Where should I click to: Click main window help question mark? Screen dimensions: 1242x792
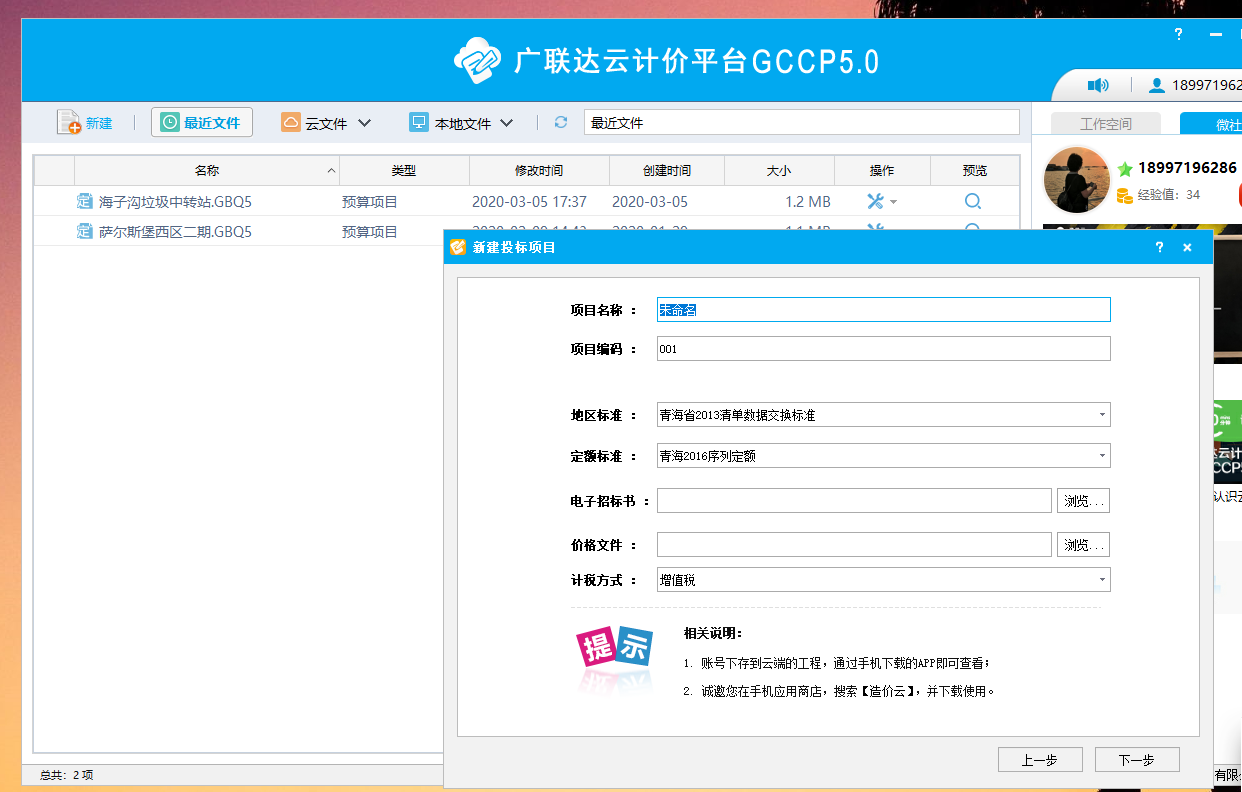pos(1179,33)
